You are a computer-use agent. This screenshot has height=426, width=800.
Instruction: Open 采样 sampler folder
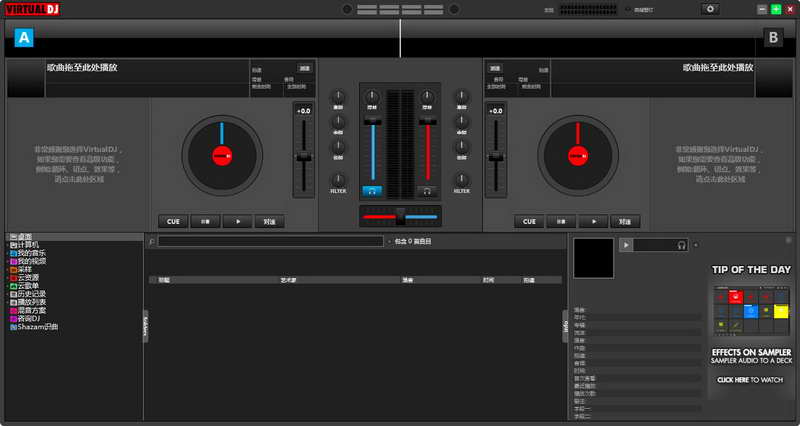tap(21, 269)
